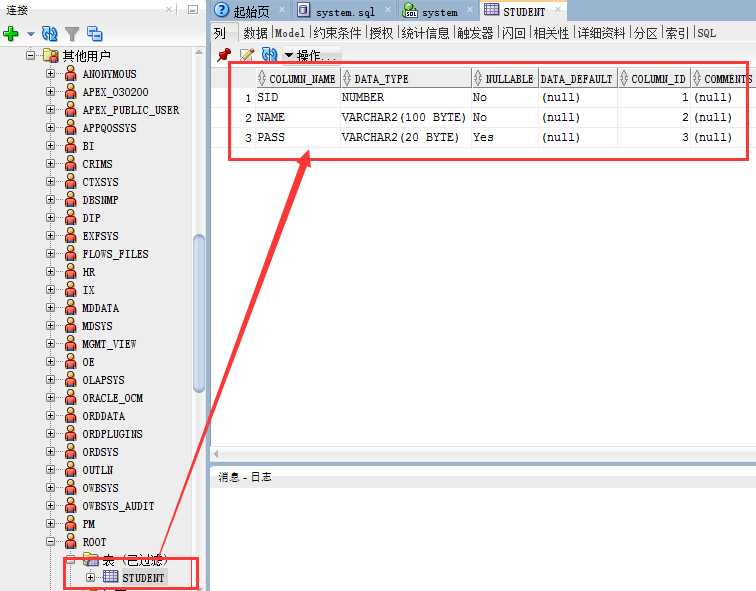
Task: Open the Model sub-tab
Action: (x=290, y=33)
